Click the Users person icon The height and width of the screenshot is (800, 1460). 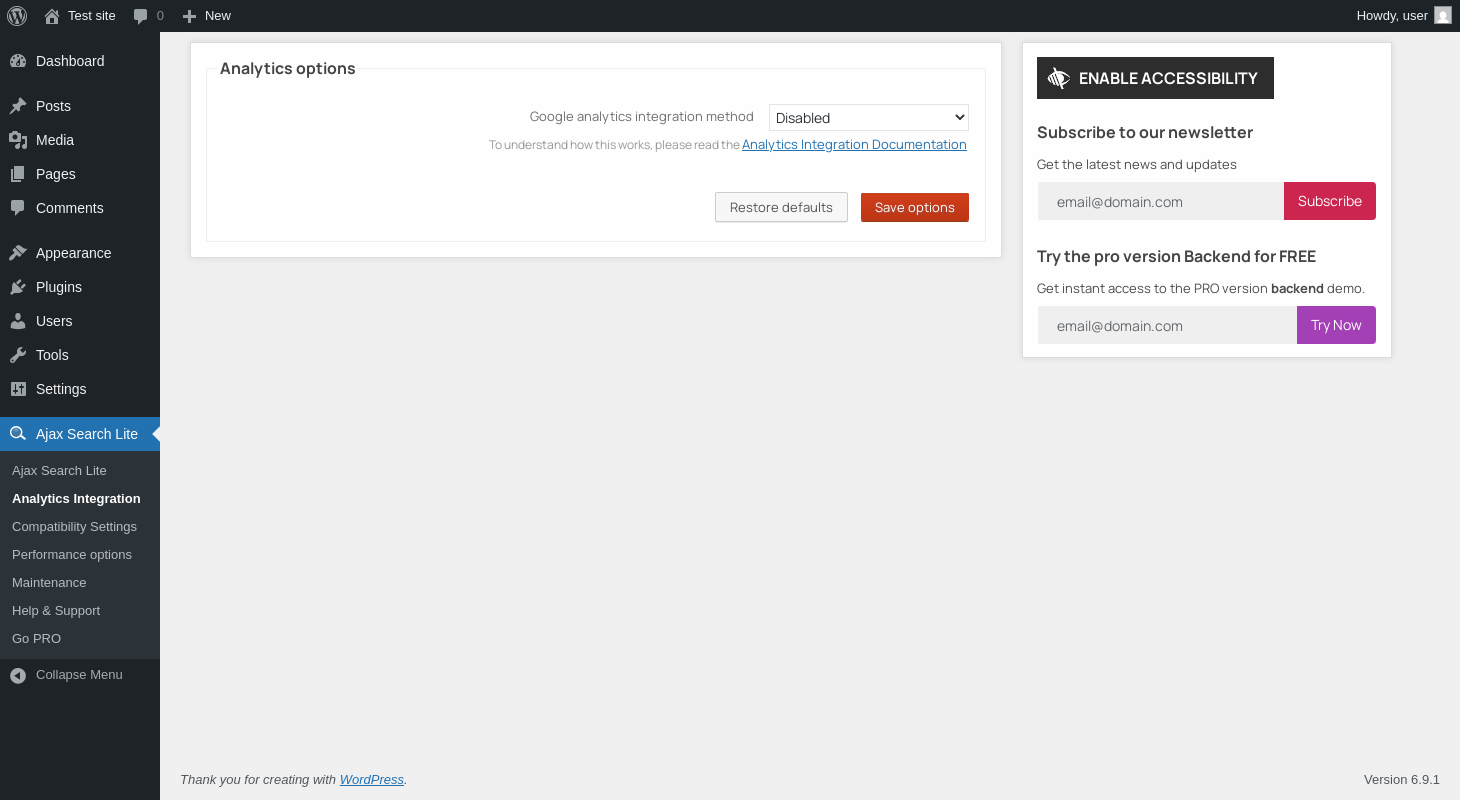click(x=18, y=321)
